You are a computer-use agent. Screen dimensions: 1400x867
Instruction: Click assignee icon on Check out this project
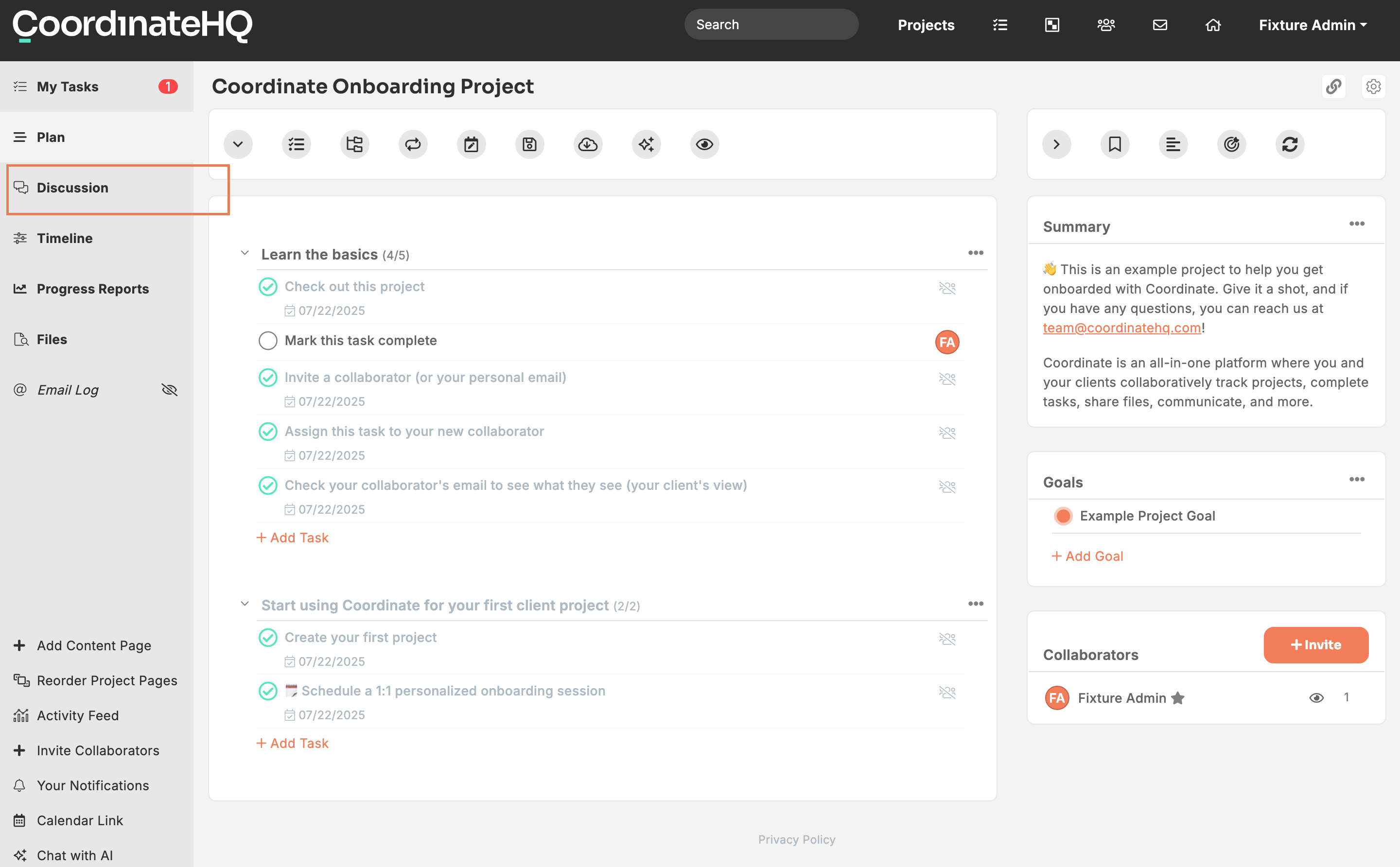point(947,288)
